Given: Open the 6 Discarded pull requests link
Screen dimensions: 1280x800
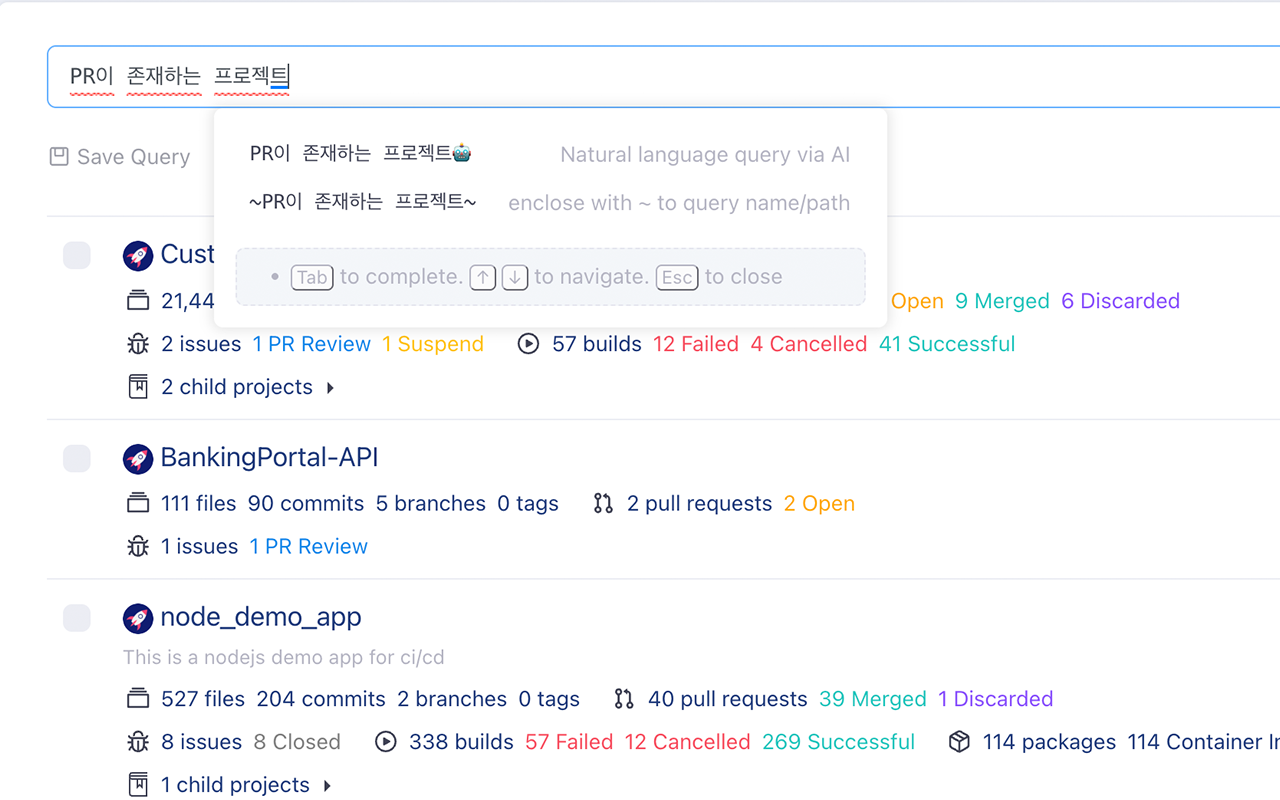Looking at the screenshot, I should click(1121, 301).
